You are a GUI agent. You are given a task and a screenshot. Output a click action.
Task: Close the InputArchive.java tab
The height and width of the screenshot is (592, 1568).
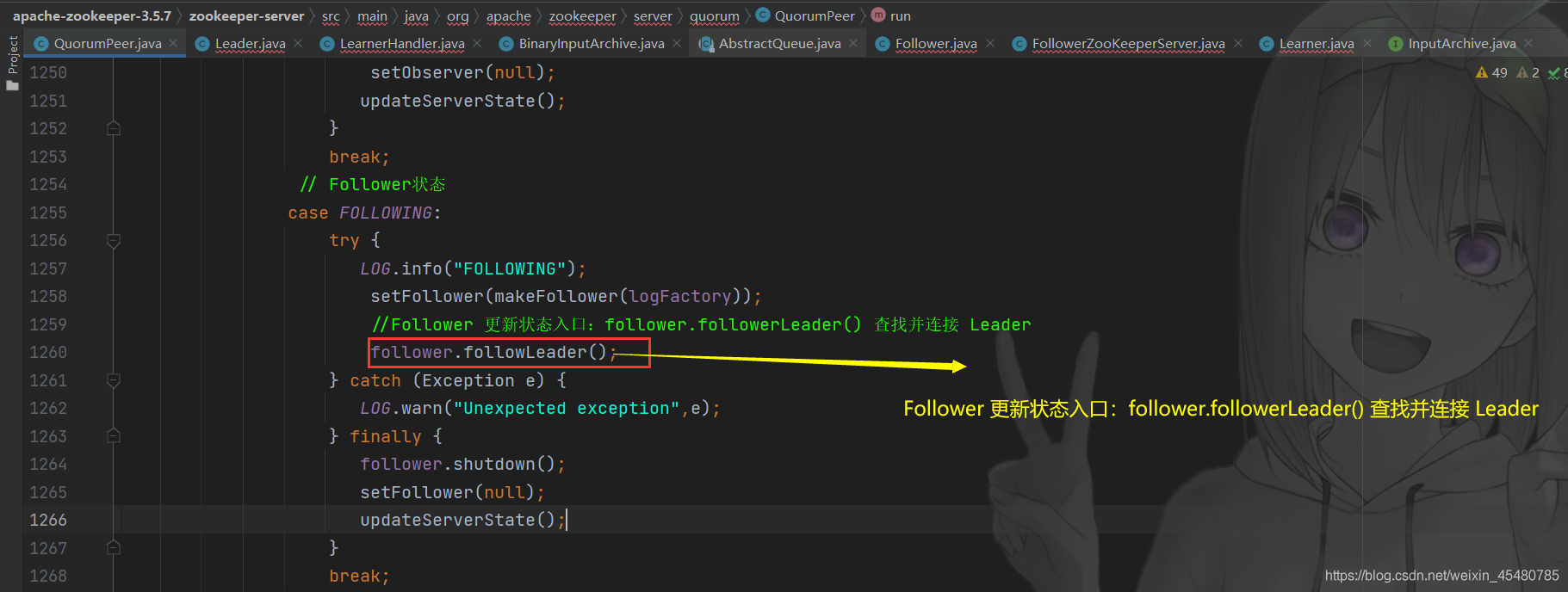(x=1528, y=43)
